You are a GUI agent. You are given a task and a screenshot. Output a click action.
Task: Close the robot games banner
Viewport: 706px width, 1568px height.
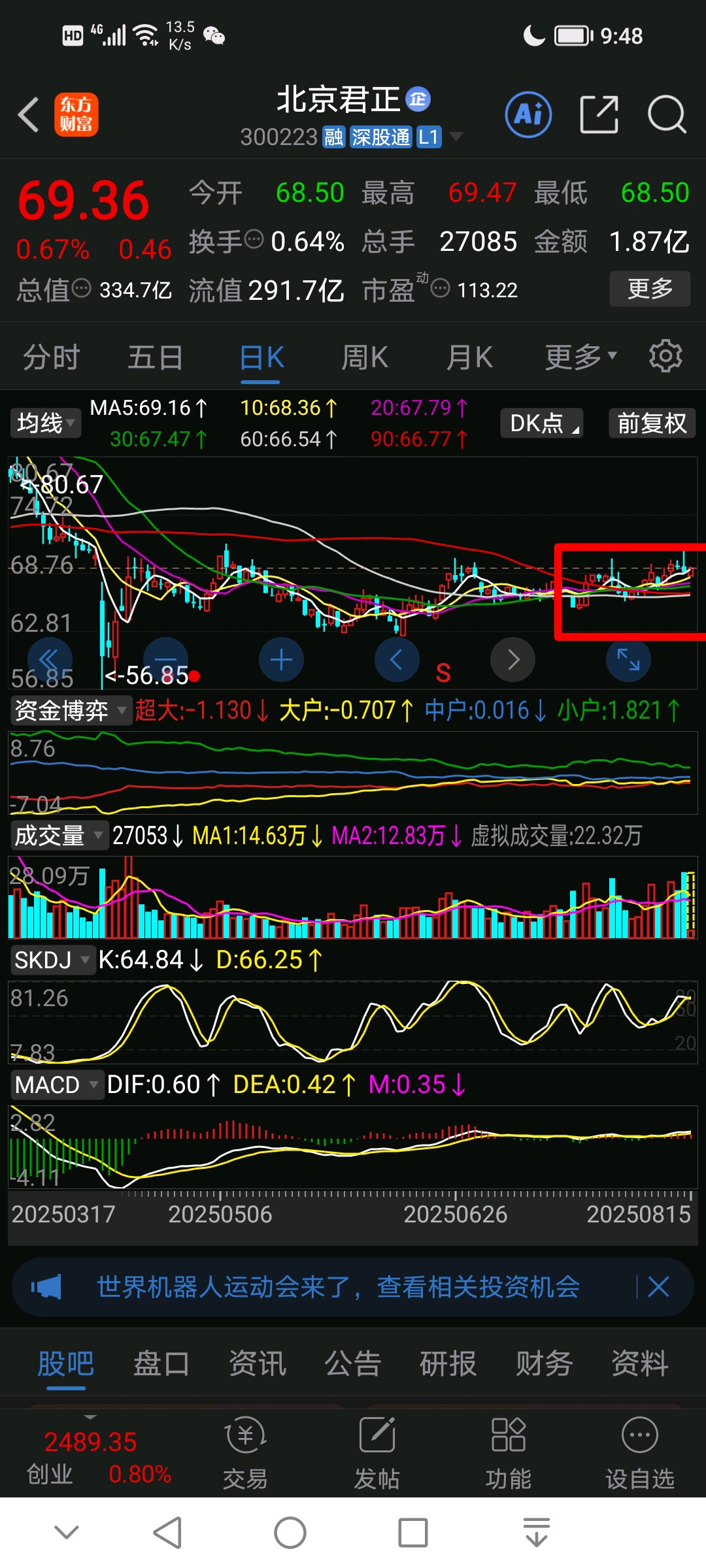pos(658,1287)
